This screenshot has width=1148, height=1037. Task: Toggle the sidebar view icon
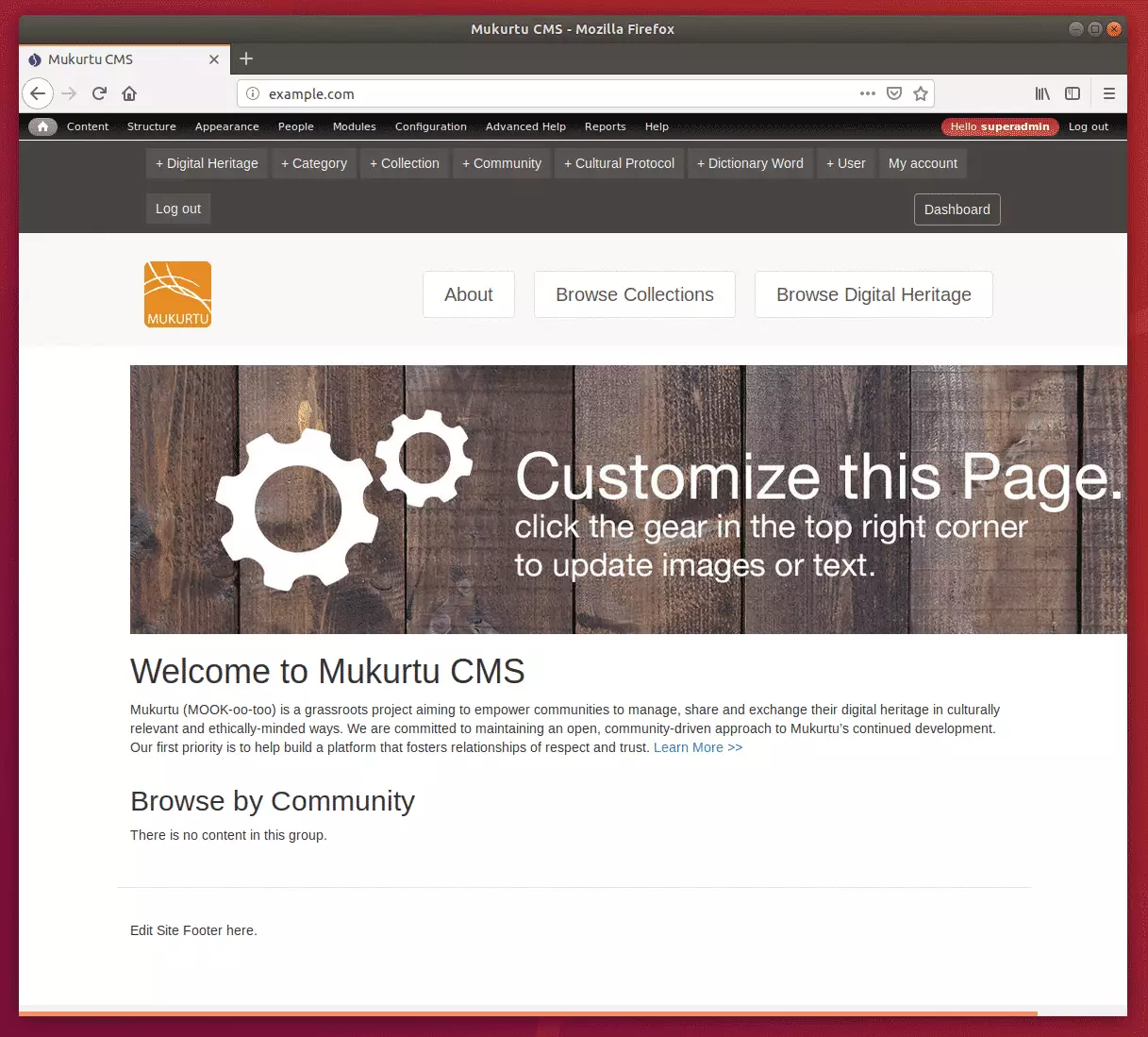click(x=1073, y=93)
